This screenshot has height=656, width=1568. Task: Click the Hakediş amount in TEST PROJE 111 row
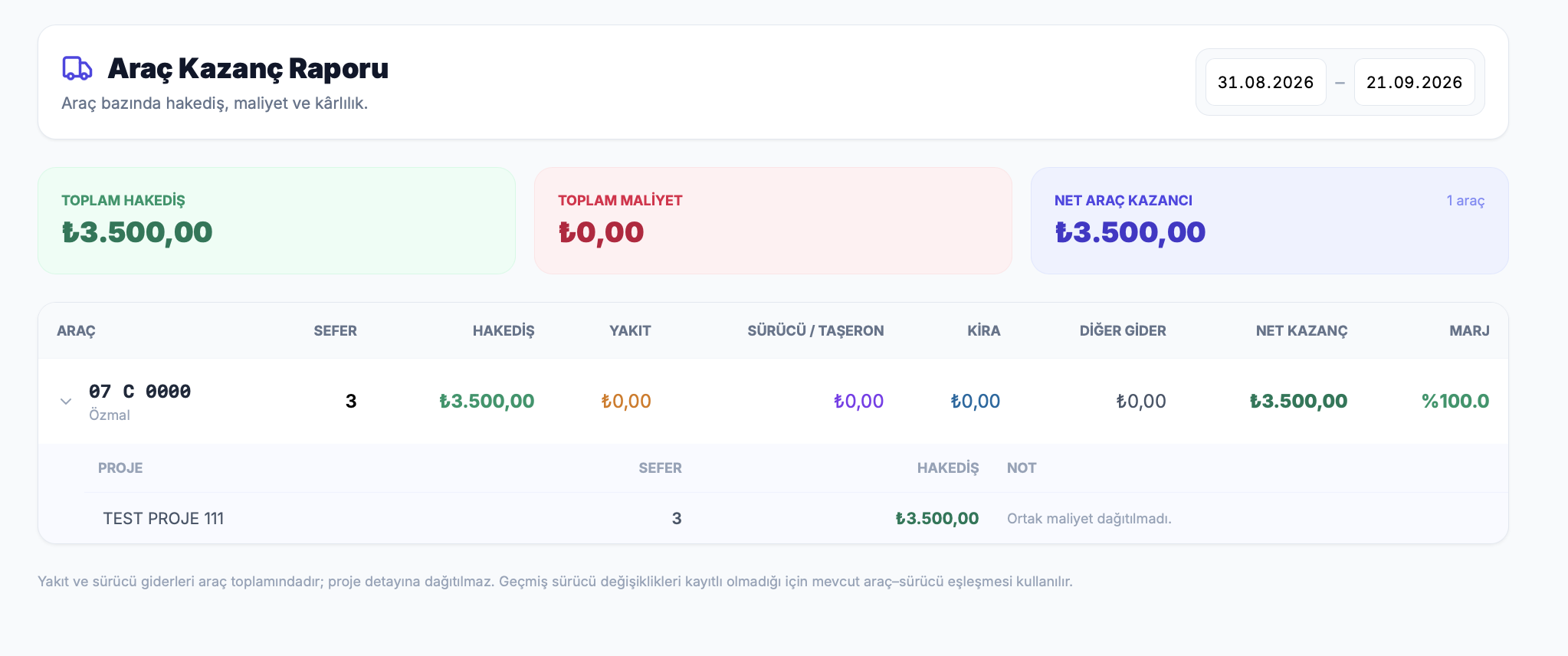point(937,519)
